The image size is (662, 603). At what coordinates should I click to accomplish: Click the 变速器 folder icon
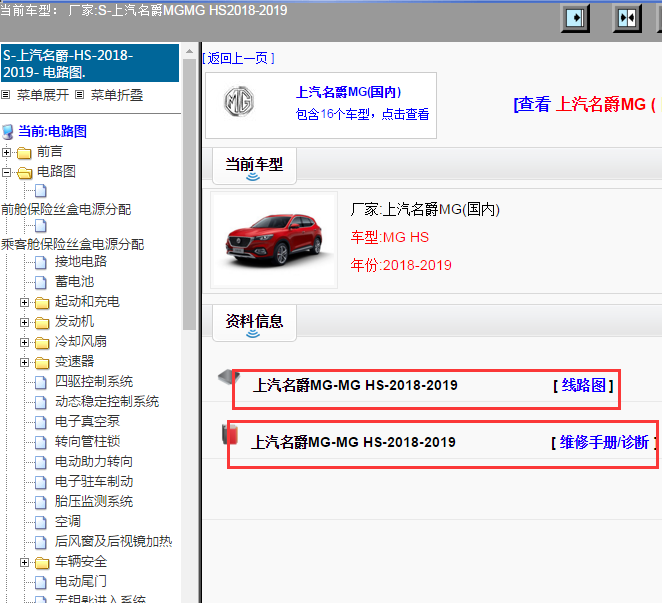point(42,363)
